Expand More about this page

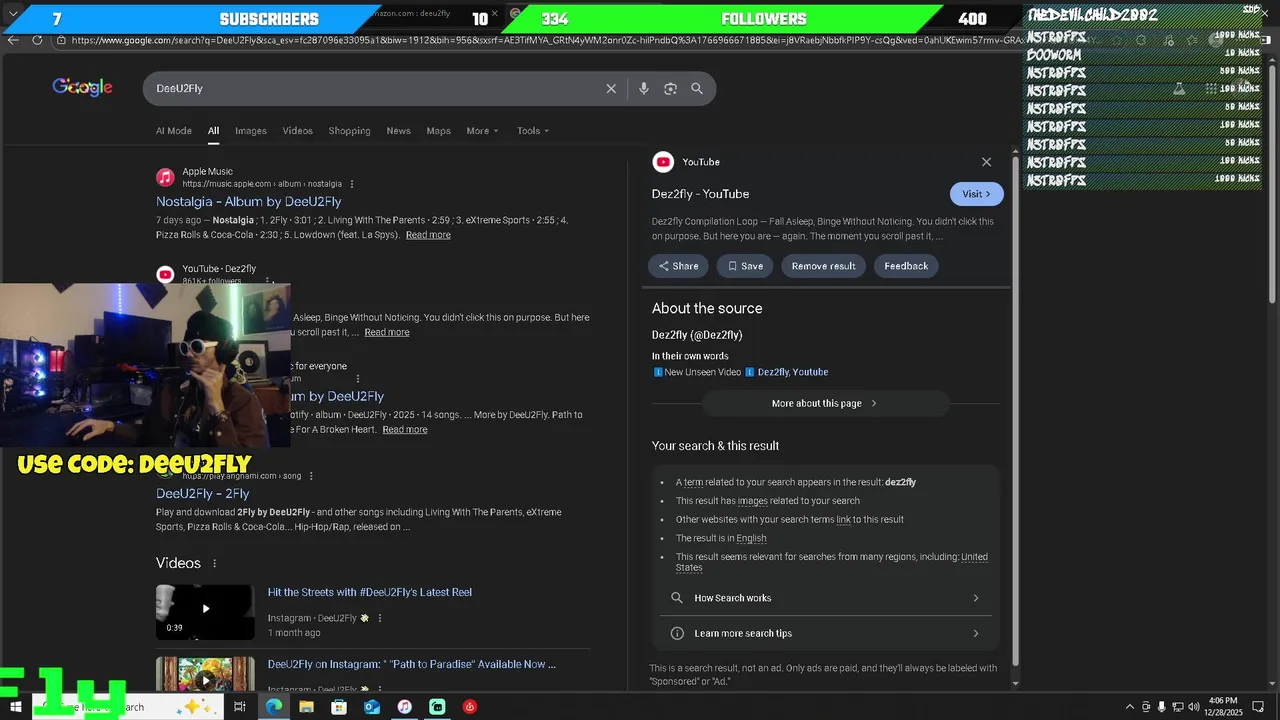click(x=825, y=403)
